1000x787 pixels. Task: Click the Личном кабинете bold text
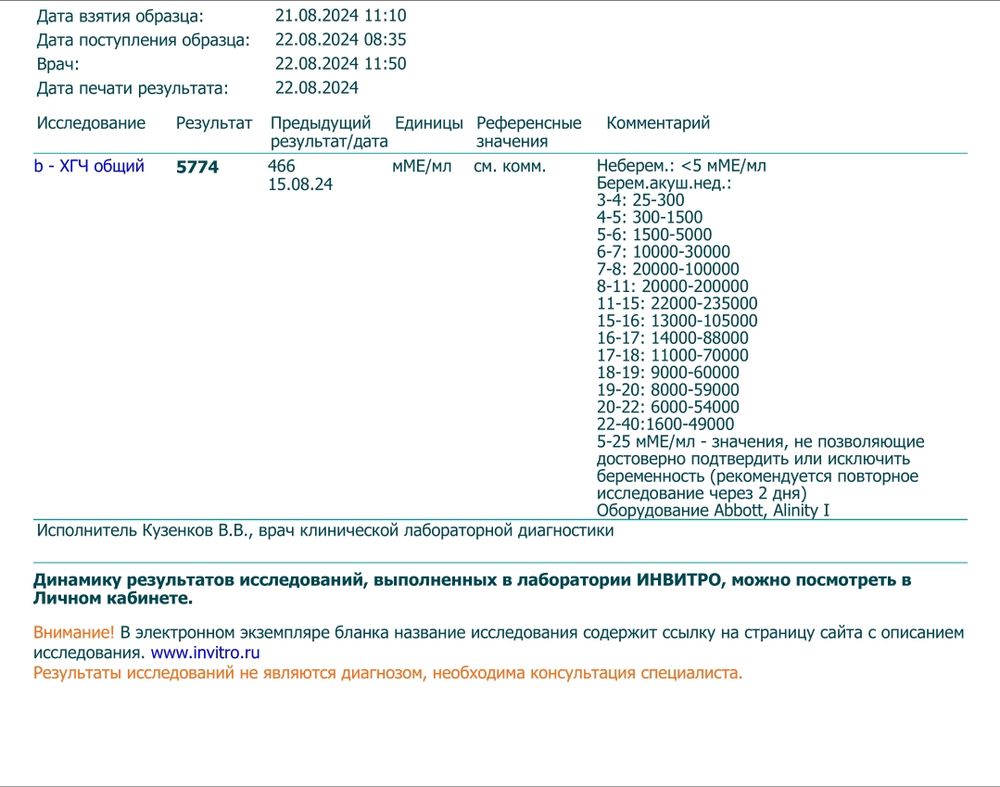[x=112, y=599]
